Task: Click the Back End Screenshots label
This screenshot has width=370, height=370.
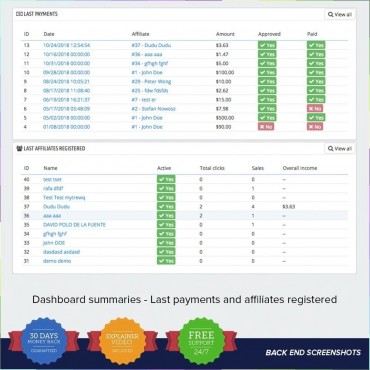Action: click(x=313, y=353)
